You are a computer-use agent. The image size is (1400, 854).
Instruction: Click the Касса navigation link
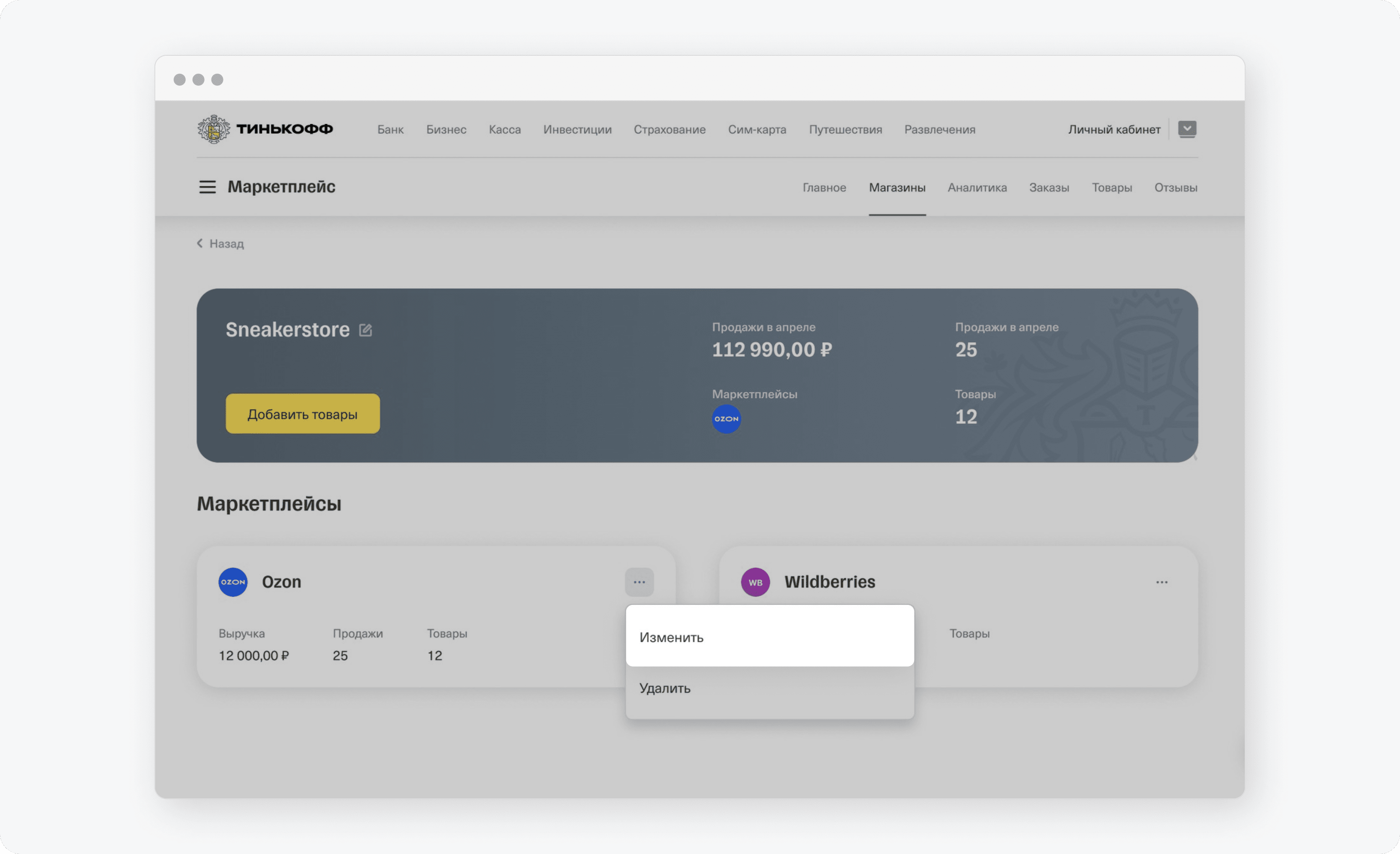click(504, 129)
